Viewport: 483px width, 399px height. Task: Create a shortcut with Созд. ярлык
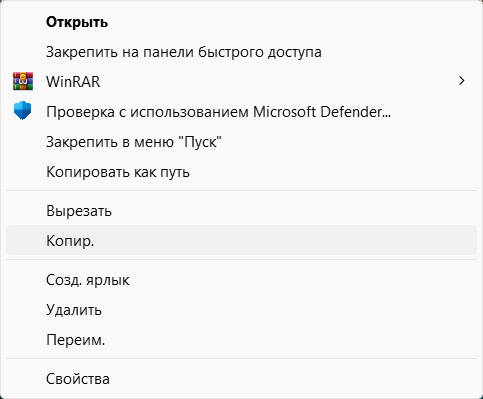pos(241,280)
